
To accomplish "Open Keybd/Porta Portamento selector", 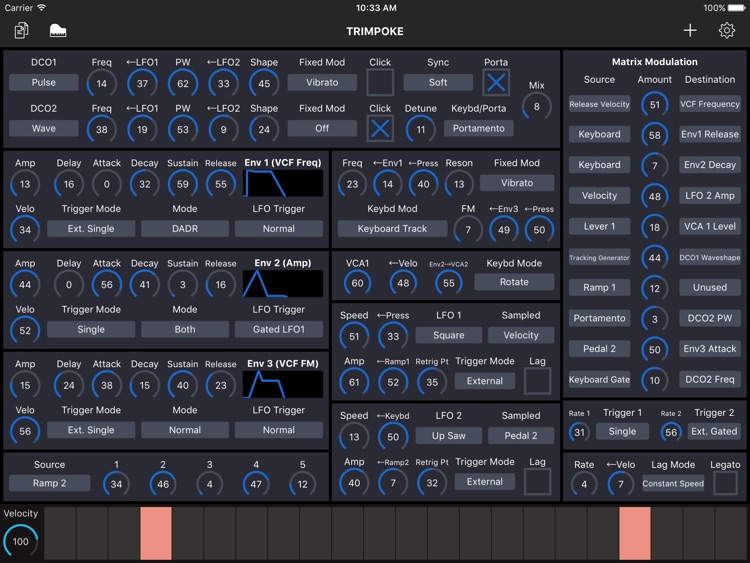I will 479,128.
